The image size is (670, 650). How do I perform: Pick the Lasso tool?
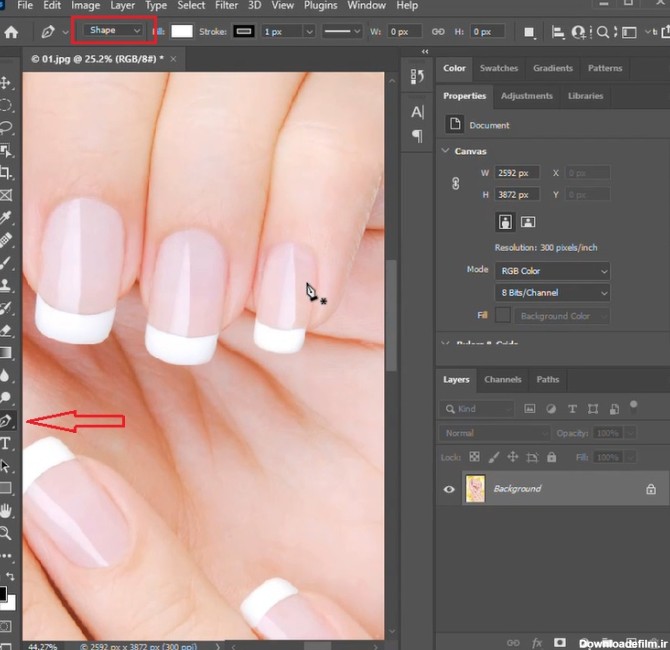(x=6, y=127)
